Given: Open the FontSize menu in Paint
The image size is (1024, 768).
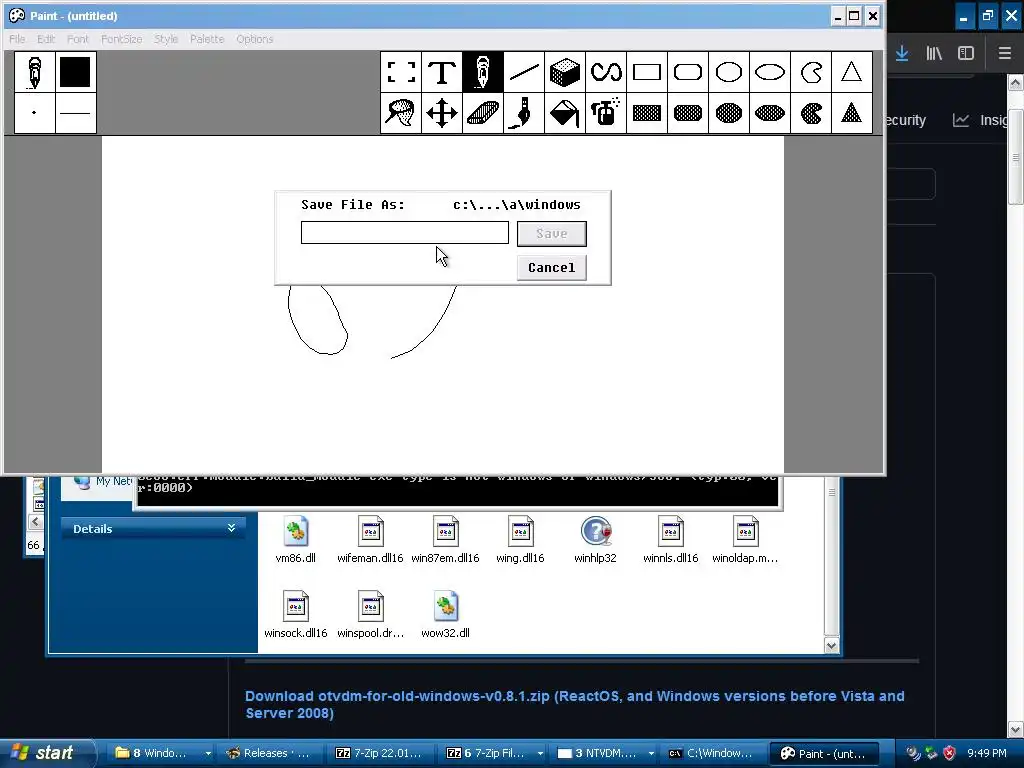Looking at the screenshot, I should (x=121, y=39).
